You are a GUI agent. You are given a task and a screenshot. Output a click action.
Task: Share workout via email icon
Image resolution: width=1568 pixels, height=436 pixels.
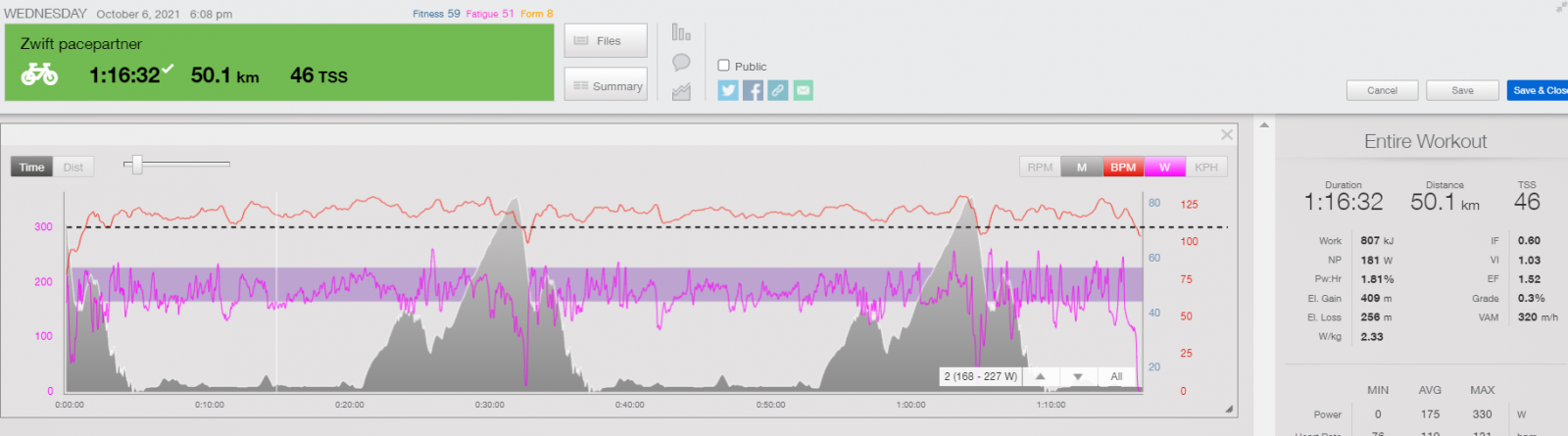(804, 90)
